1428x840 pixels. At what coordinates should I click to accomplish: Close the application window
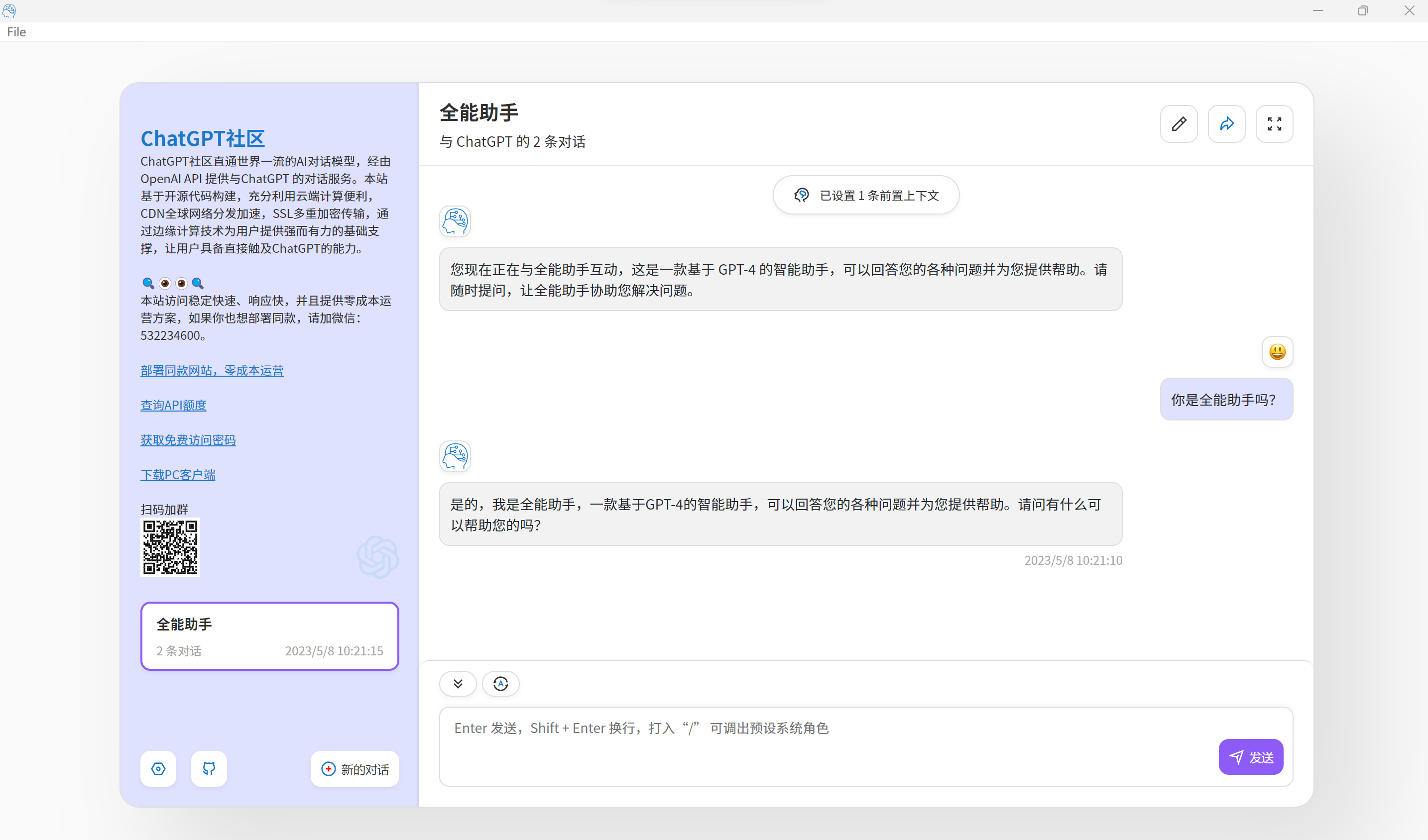pos(1409,10)
